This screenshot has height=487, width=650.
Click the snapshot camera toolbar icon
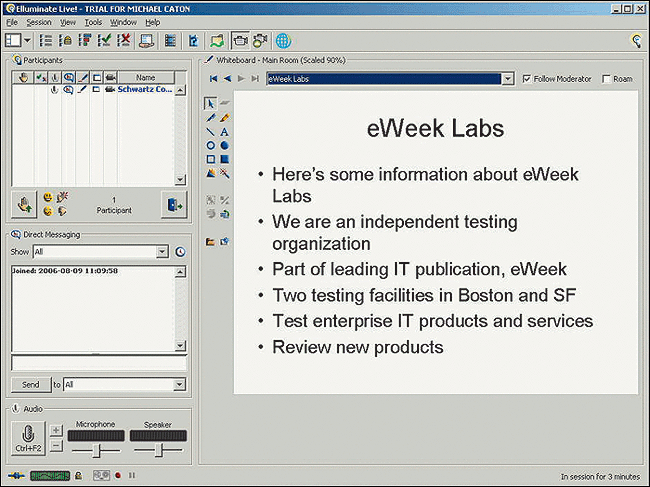pos(240,41)
